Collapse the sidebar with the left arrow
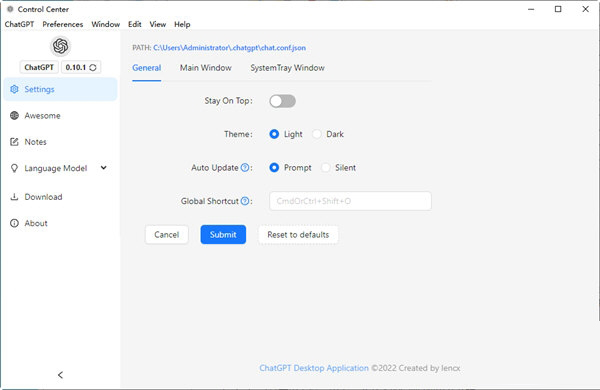600x390 pixels. click(60, 375)
